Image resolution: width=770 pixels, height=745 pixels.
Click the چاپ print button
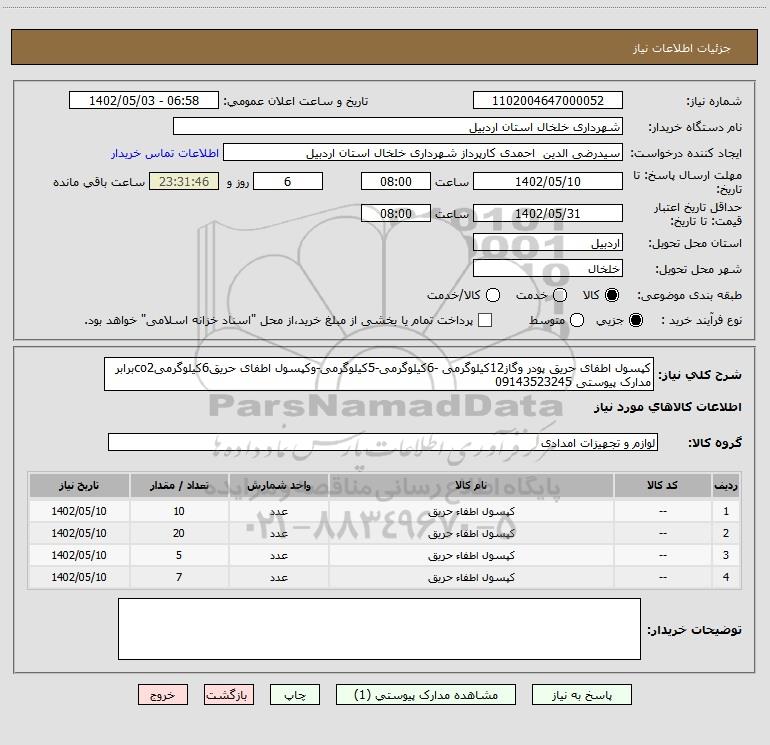[x=295, y=695]
